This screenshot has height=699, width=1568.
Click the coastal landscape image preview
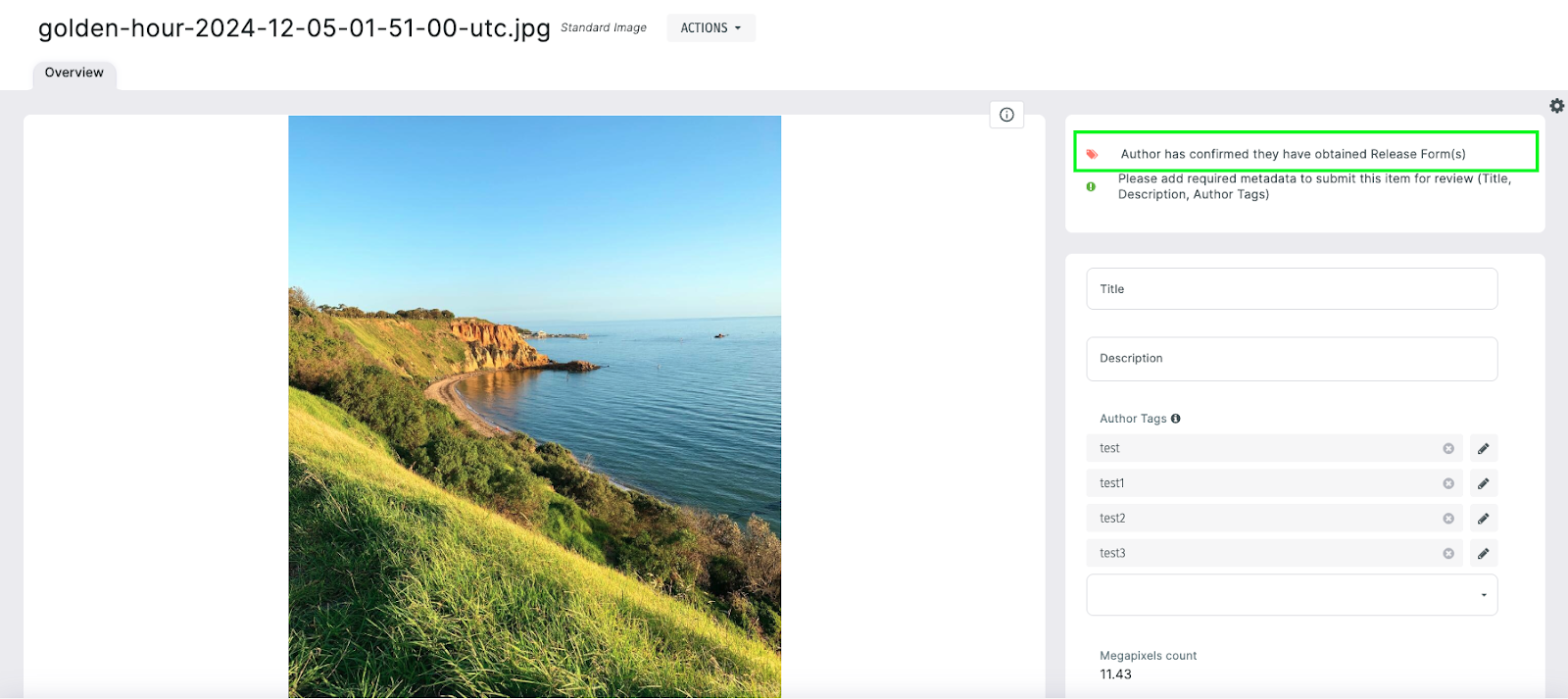[x=534, y=406]
